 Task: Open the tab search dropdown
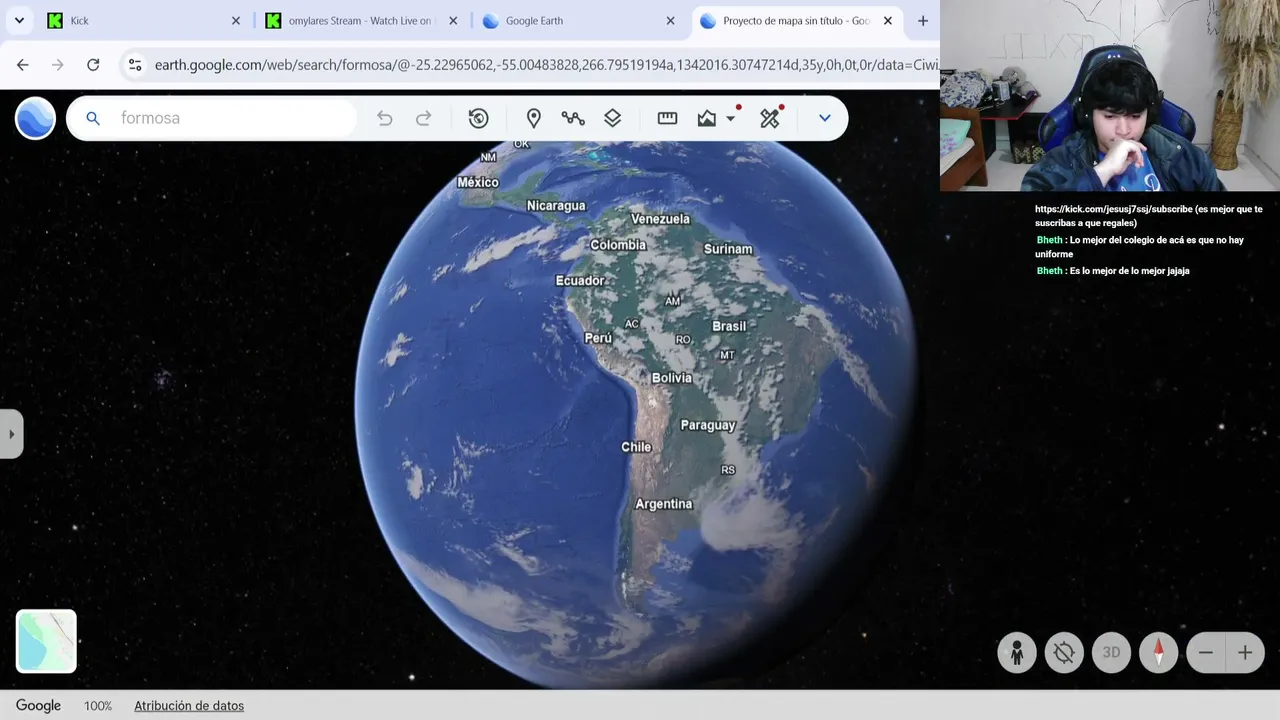point(19,21)
